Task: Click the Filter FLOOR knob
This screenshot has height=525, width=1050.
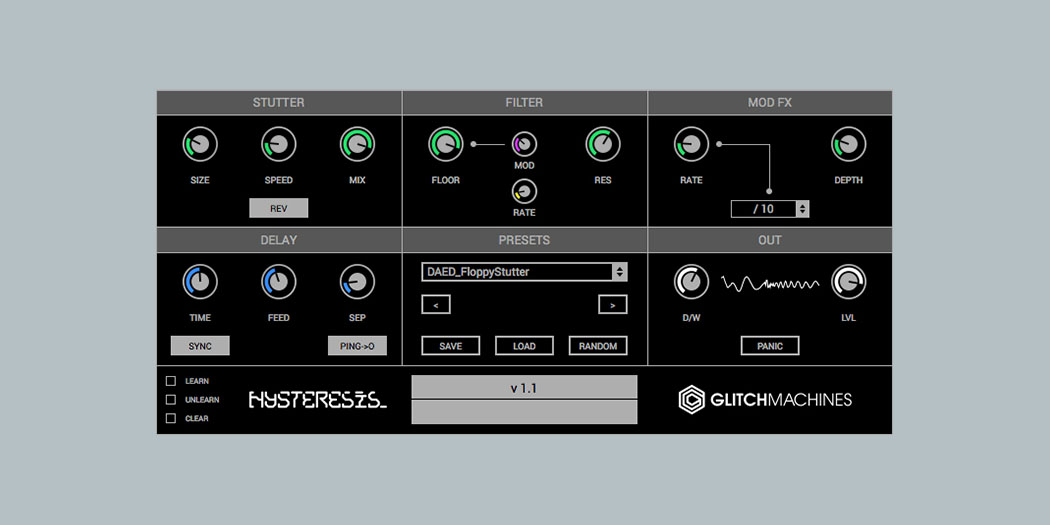Action: coord(446,145)
